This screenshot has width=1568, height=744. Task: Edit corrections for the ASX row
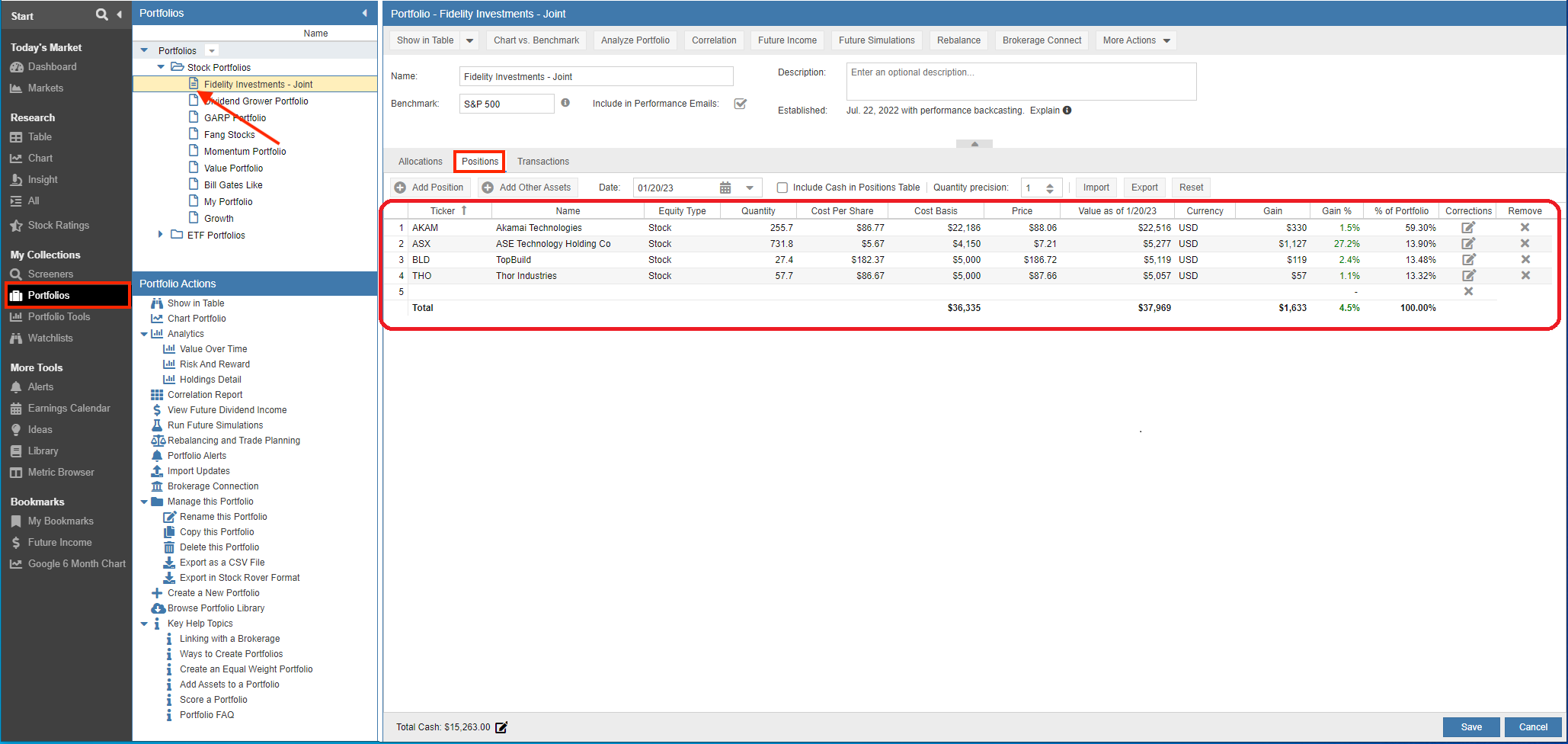pyautogui.click(x=1468, y=243)
